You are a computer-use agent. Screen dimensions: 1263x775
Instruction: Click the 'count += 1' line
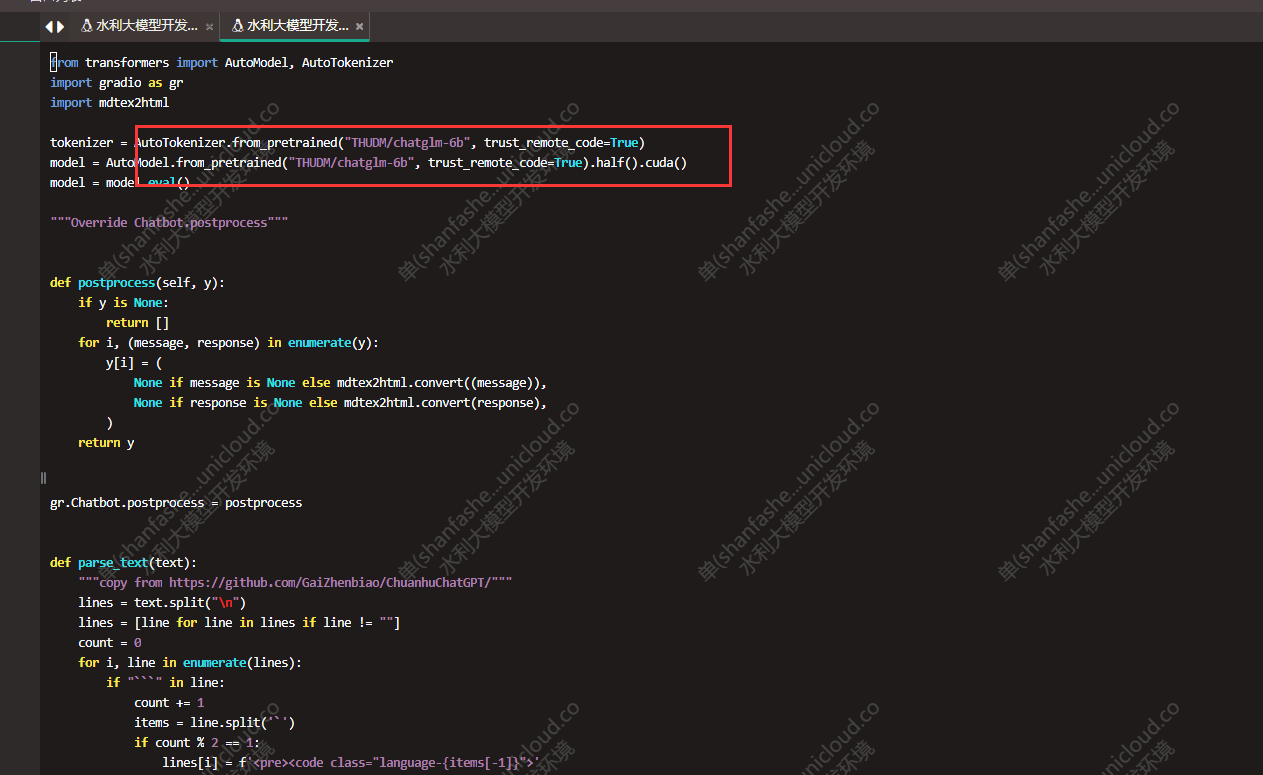(x=169, y=702)
